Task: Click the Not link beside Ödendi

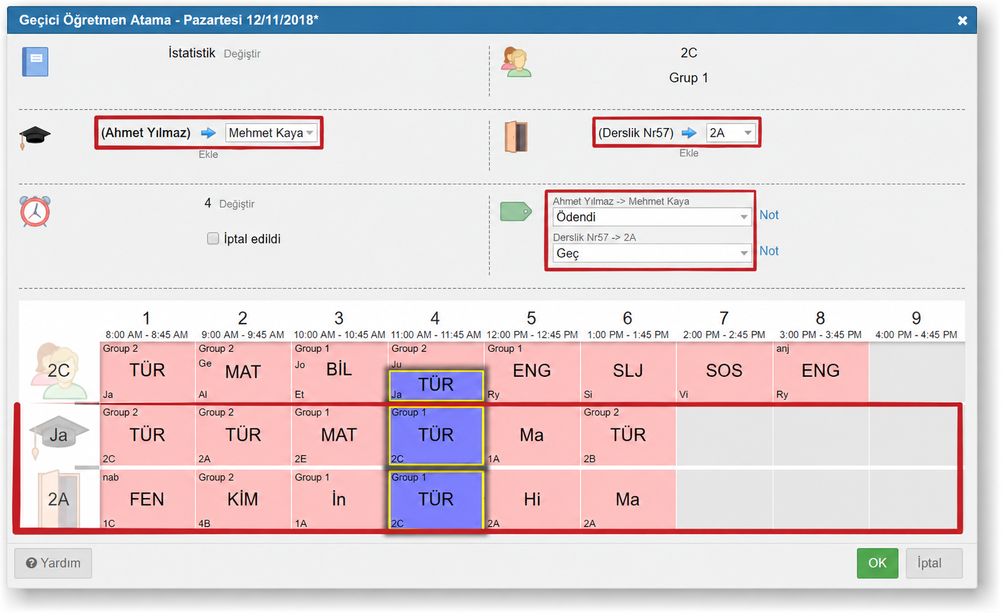Action: (x=769, y=215)
